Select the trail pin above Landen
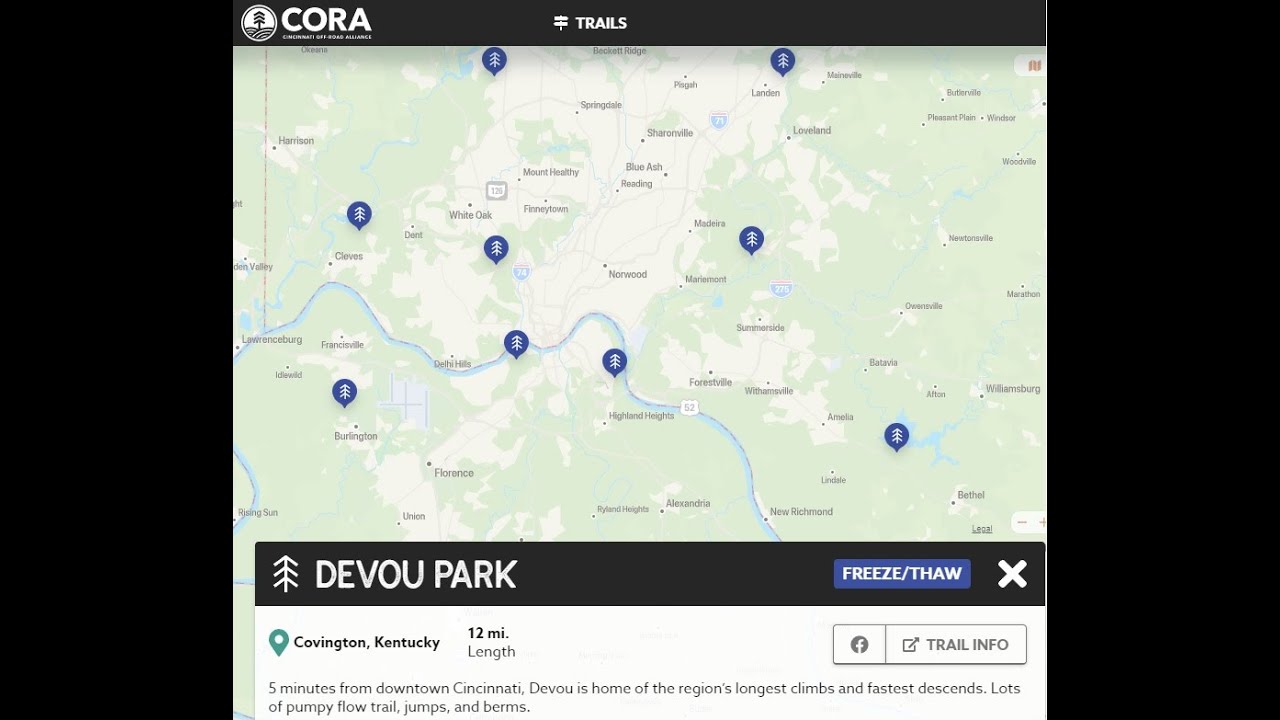Viewport: 1280px width, 720px height. [783, 62]
